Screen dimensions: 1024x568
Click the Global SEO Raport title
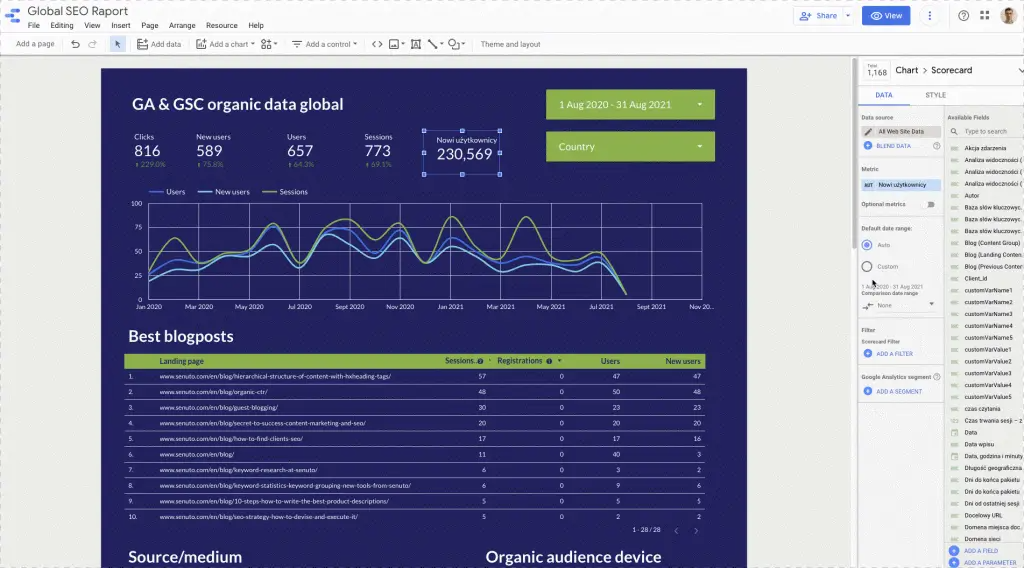point(77,11)
